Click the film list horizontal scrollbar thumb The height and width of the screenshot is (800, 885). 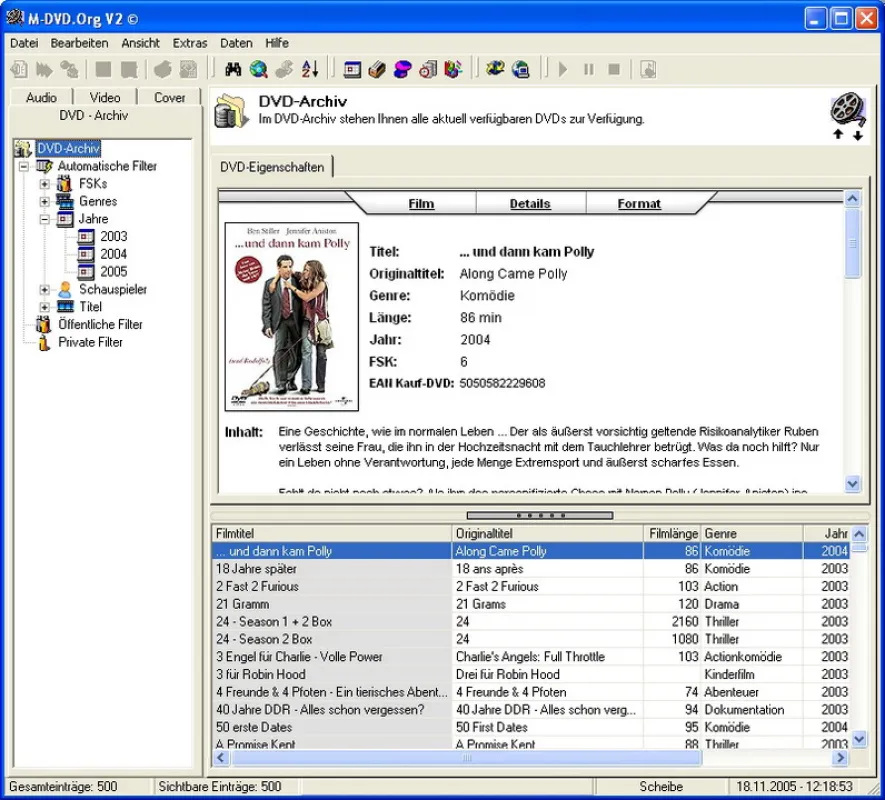point(467,758)
